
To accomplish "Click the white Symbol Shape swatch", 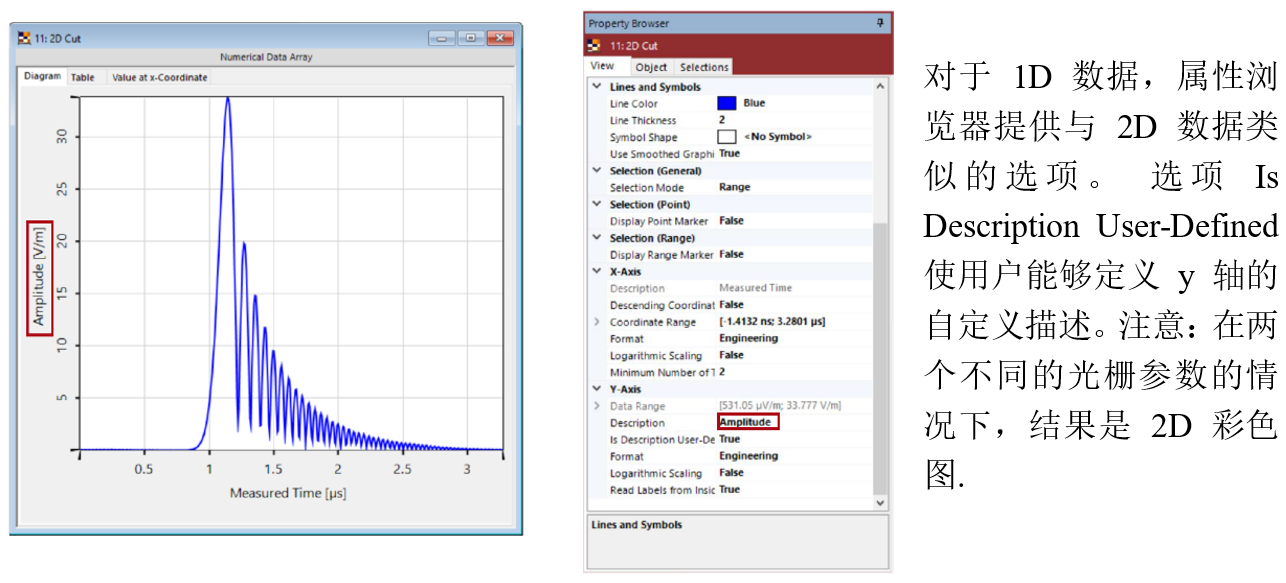I will click(x=727, y=137).
